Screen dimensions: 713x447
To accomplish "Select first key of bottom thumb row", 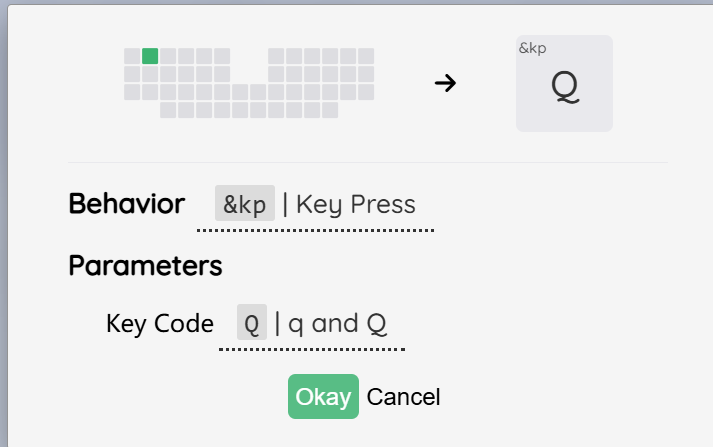I will click(168, 110).
